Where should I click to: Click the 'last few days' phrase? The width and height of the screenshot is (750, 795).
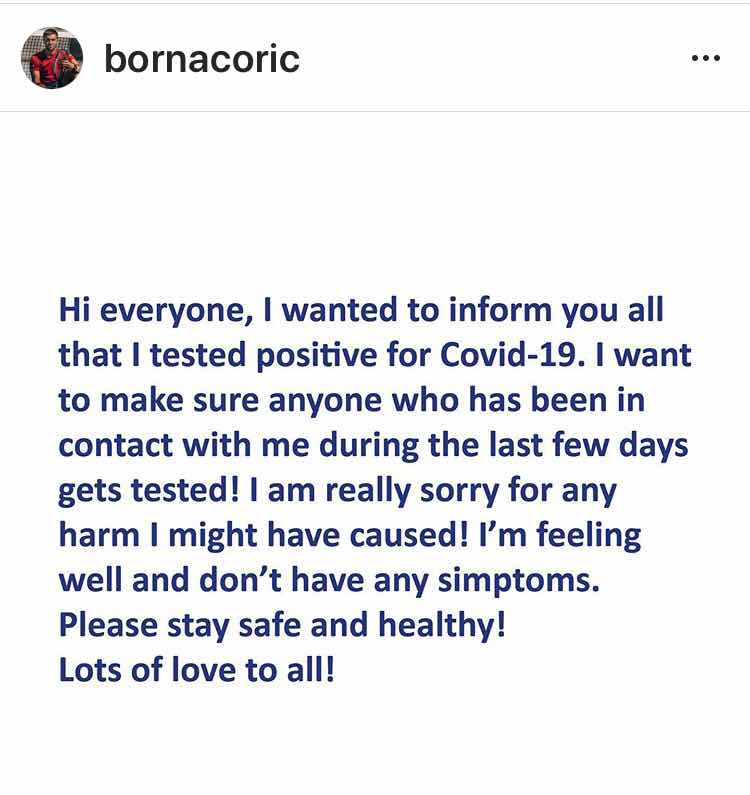[588, 446]
